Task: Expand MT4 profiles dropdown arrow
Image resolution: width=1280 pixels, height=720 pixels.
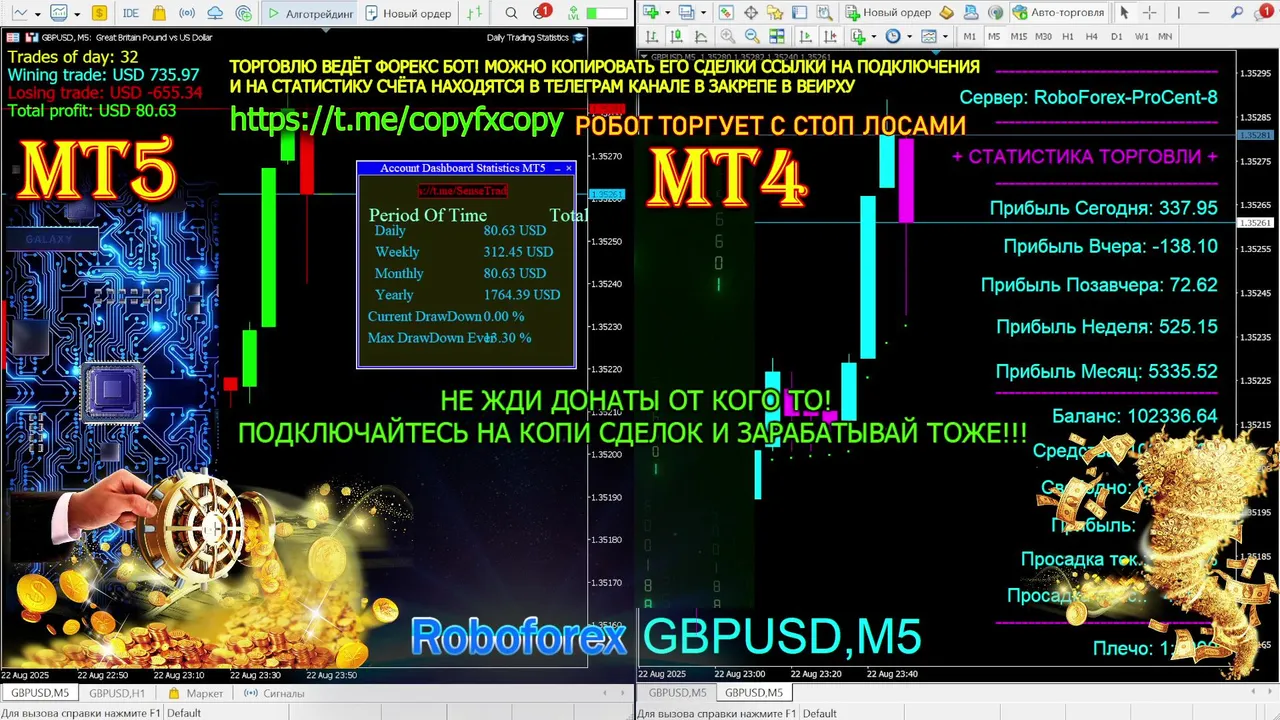Action: tap(703, 13)
